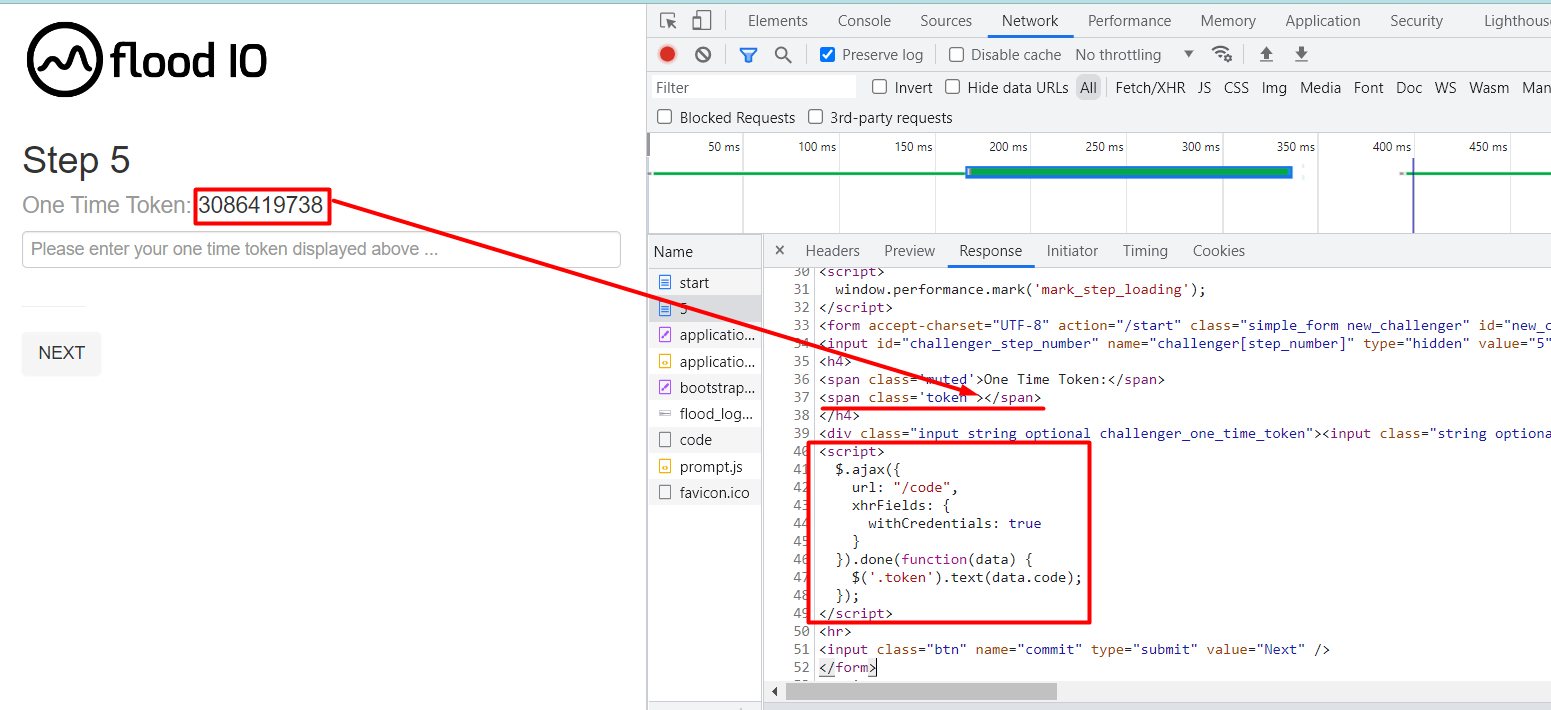
Task: Clear the network log
Action: pyautogui.click(x=703, y=54)
